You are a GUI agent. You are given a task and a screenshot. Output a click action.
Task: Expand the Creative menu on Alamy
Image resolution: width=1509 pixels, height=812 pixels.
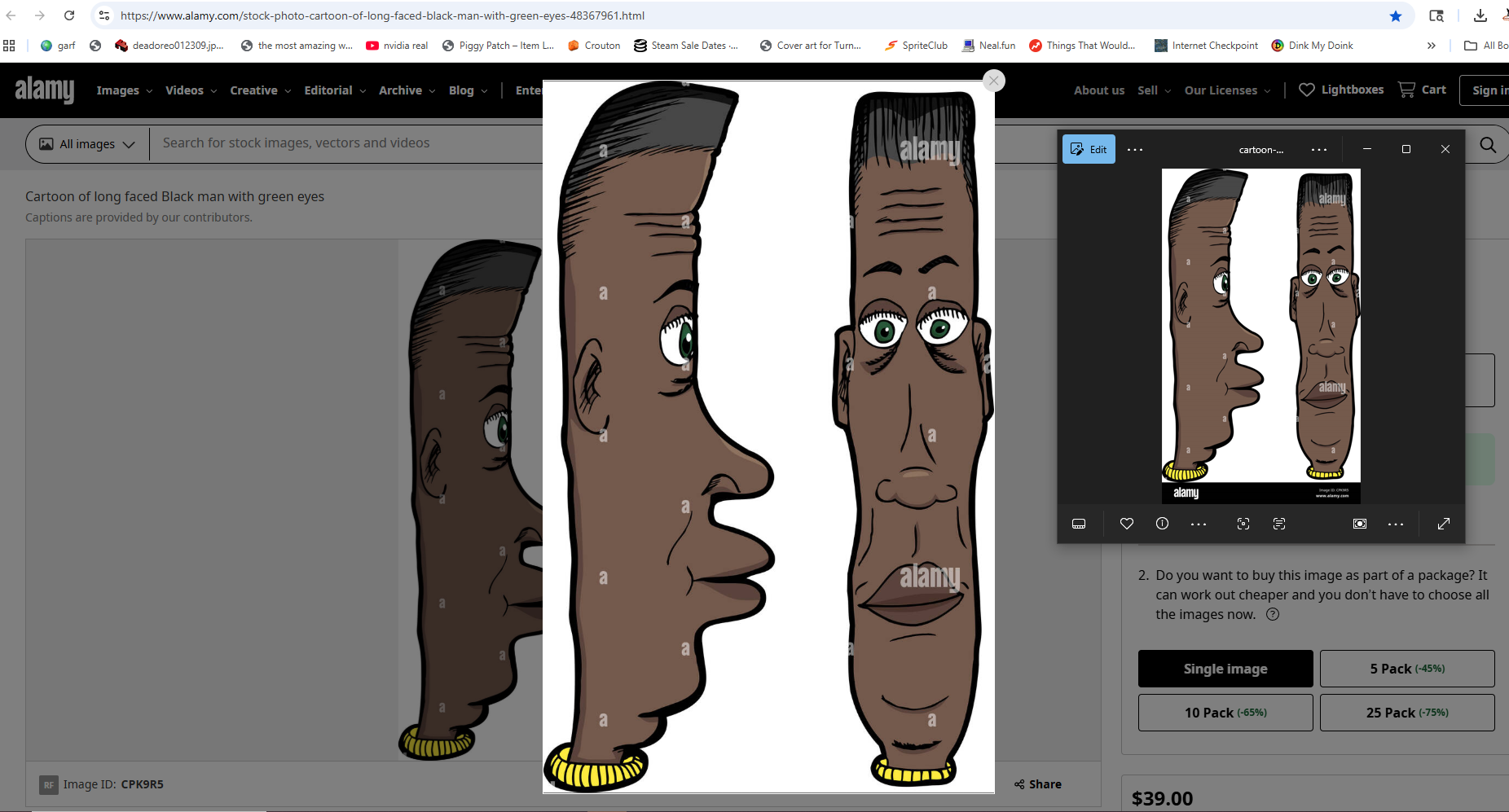[261, 90]
